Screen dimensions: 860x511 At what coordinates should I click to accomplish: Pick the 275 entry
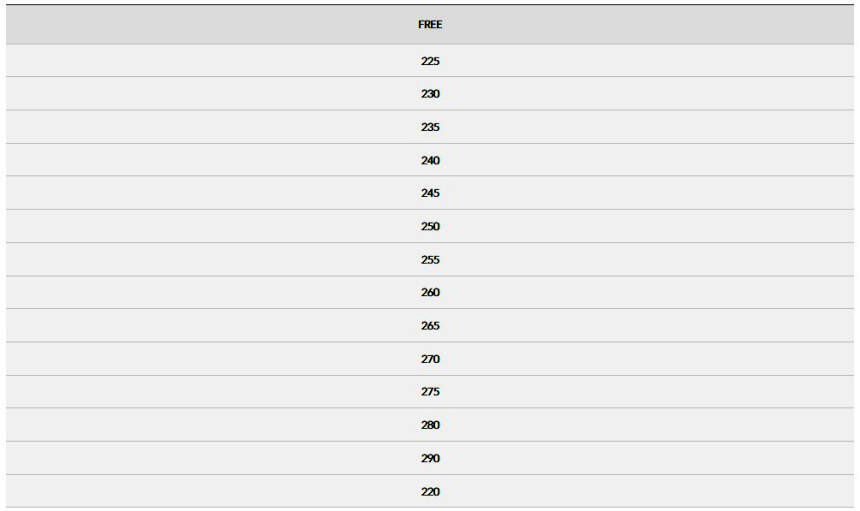(430, 392)
